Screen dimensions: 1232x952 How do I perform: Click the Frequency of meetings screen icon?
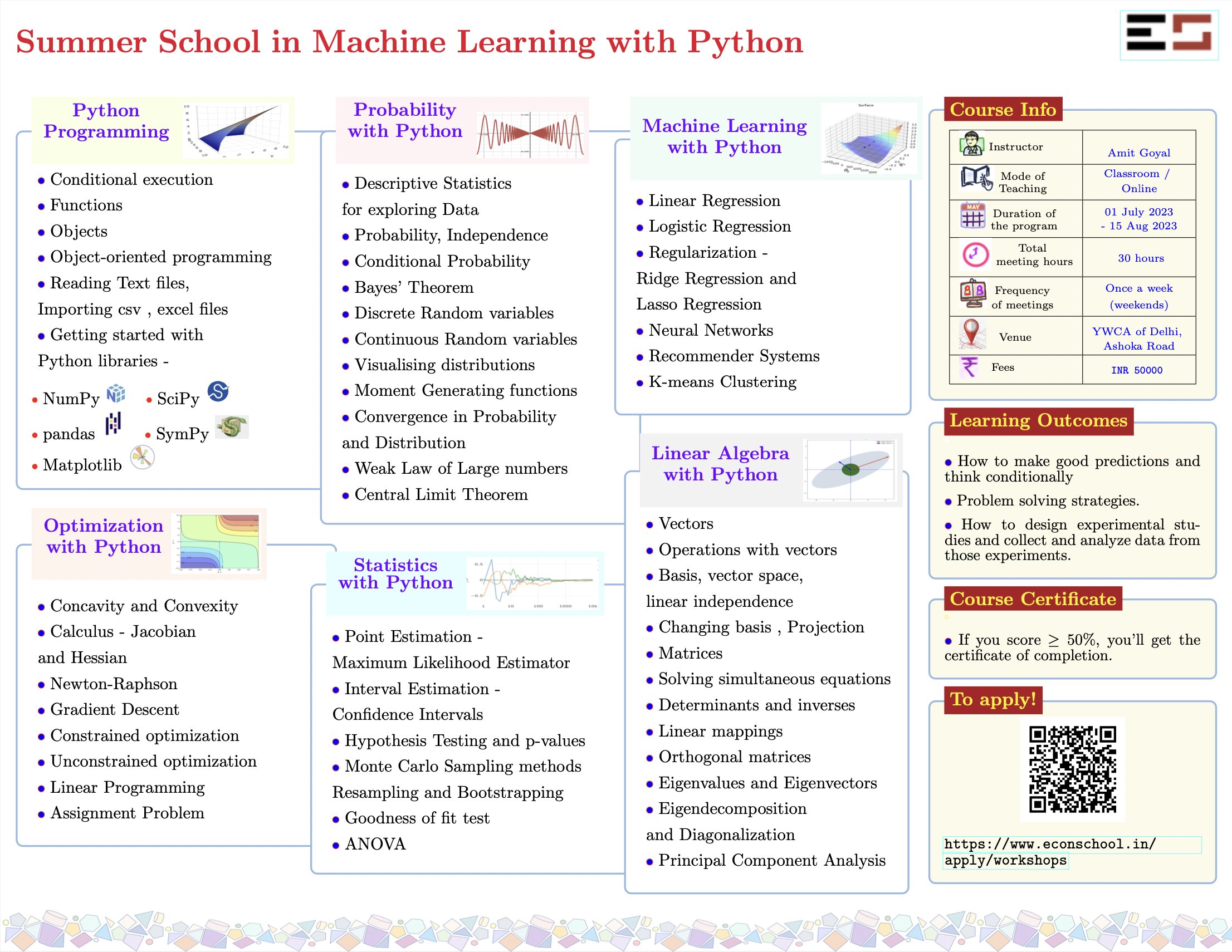tap(973, 293)
